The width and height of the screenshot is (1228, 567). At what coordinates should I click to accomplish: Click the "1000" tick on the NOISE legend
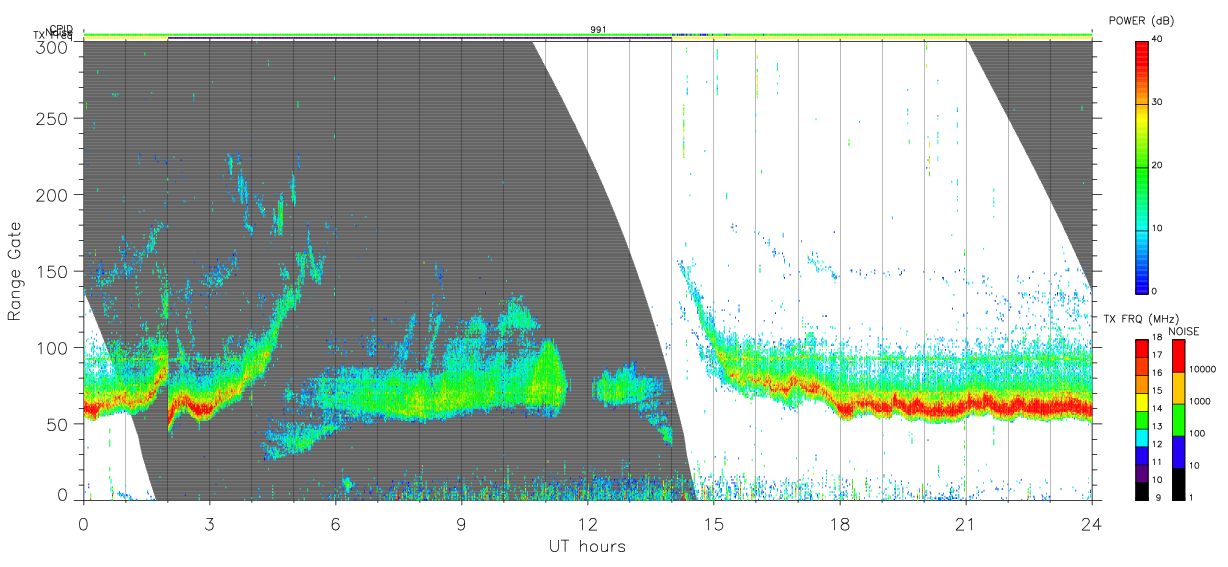1198,402
